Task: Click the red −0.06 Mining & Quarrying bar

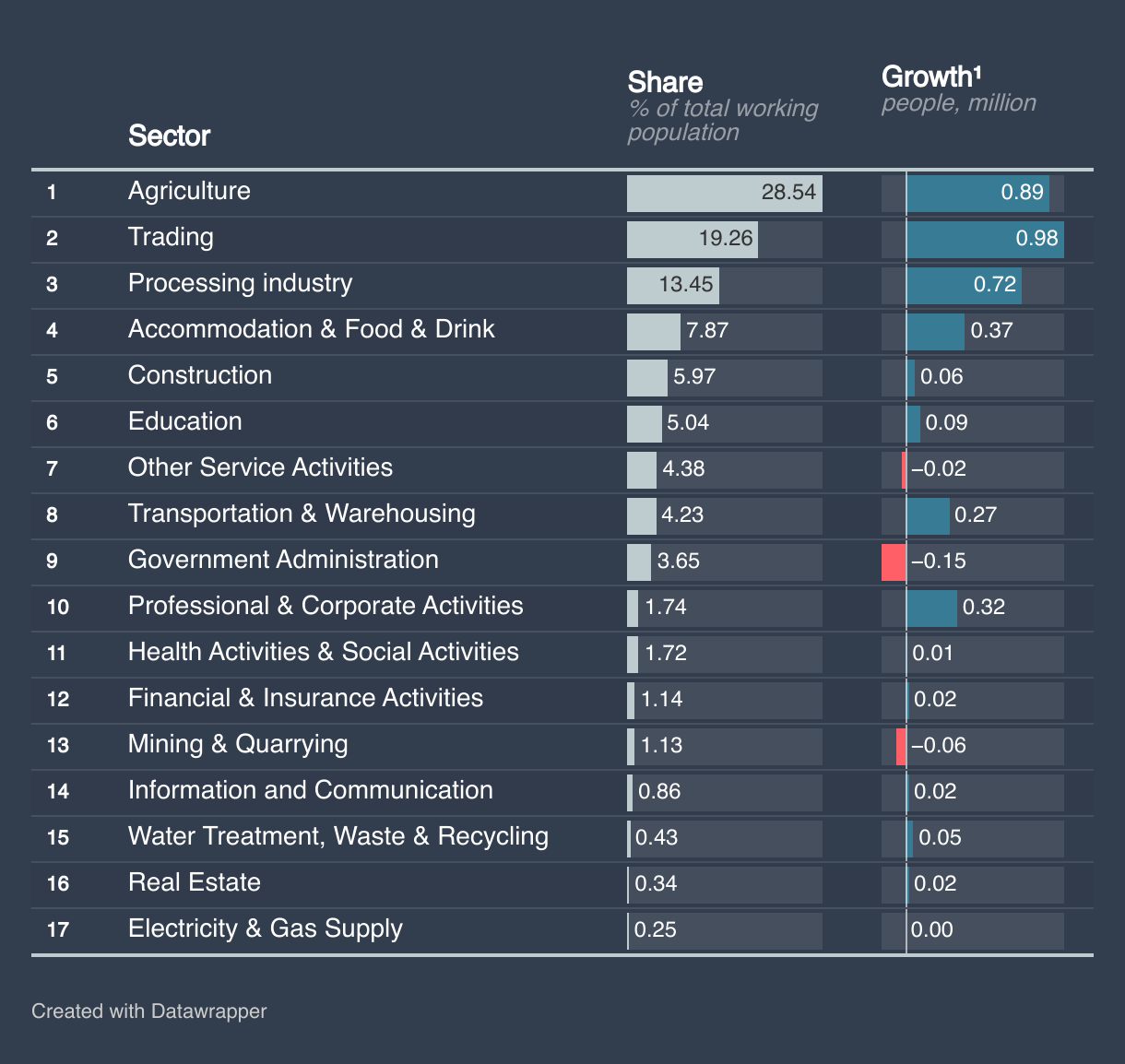Action: click(901, 746)
